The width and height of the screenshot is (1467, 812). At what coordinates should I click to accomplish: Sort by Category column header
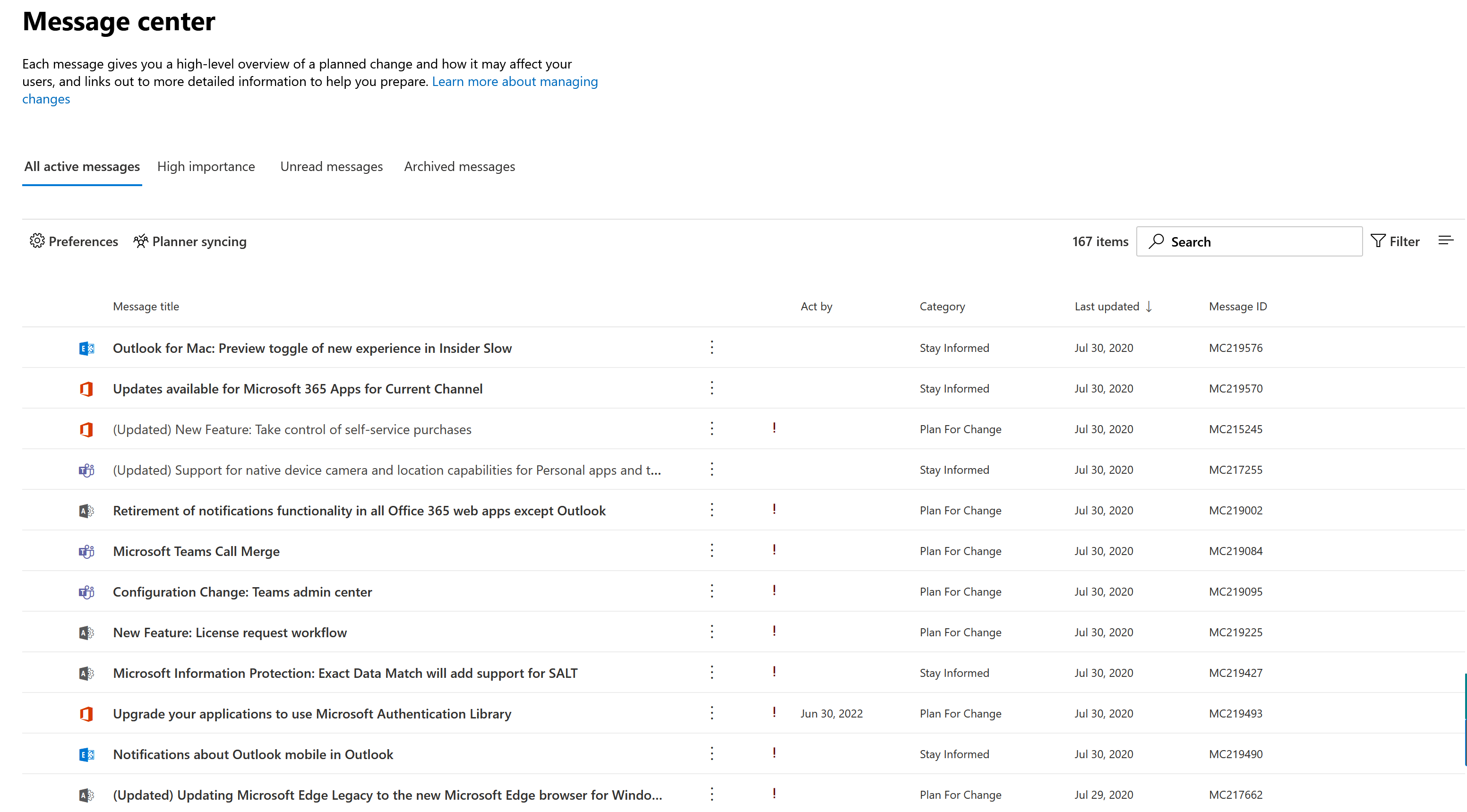(942, 307)
